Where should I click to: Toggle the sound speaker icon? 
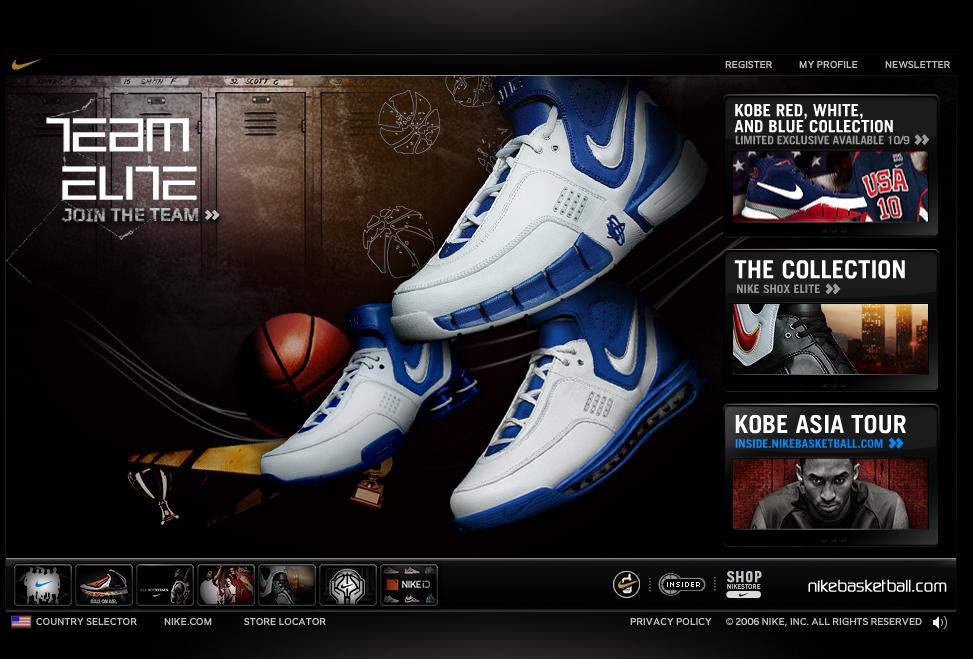point(939,622)
